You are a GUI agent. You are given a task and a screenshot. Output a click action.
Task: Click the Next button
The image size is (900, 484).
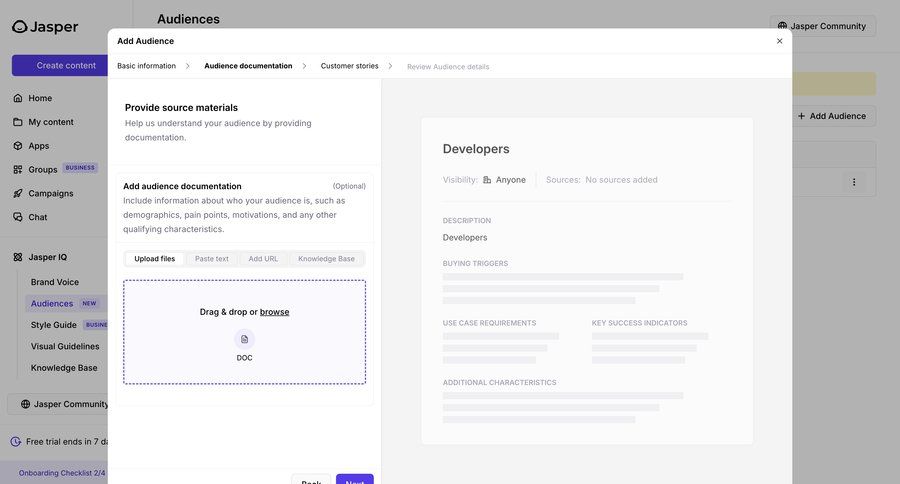[355, 479]
